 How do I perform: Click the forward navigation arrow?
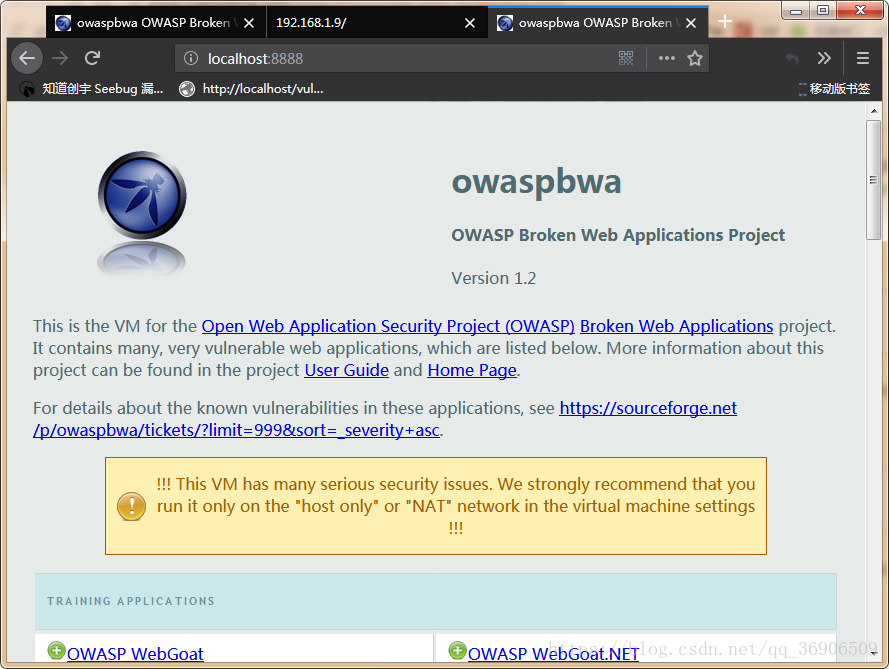click(x=60, y=58)
